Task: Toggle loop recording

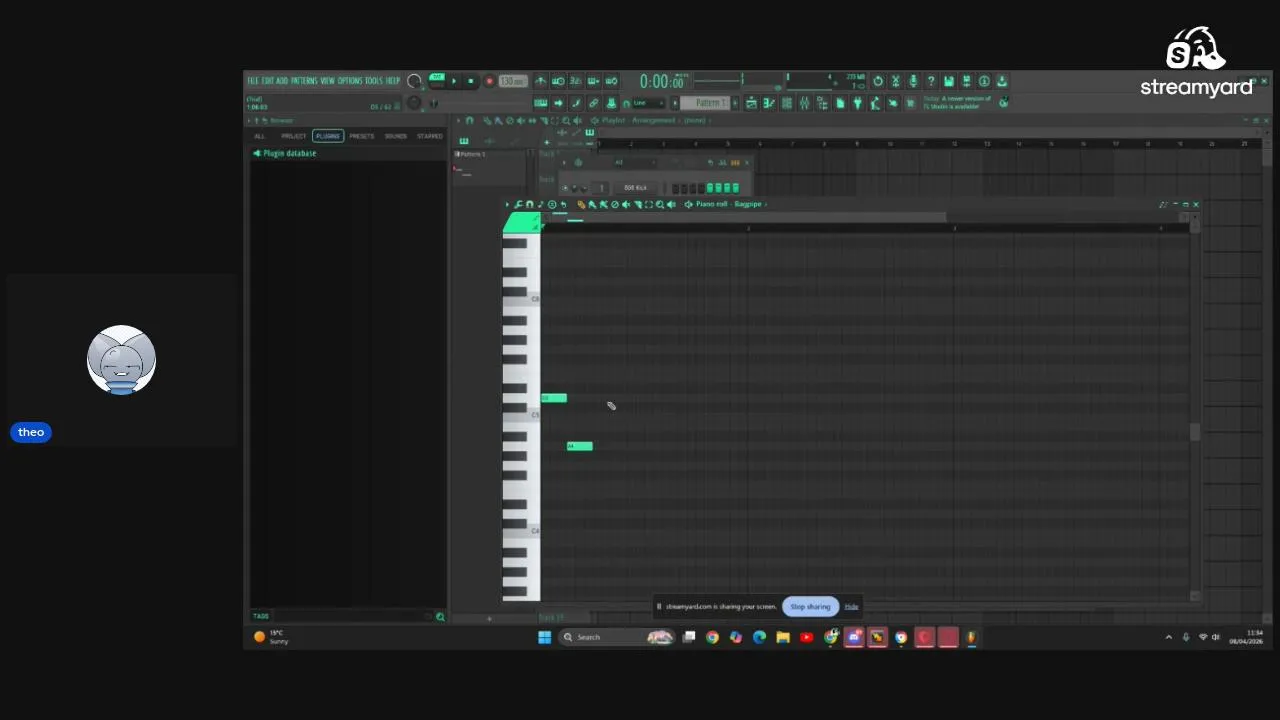Action: click(x=612, y=81)
